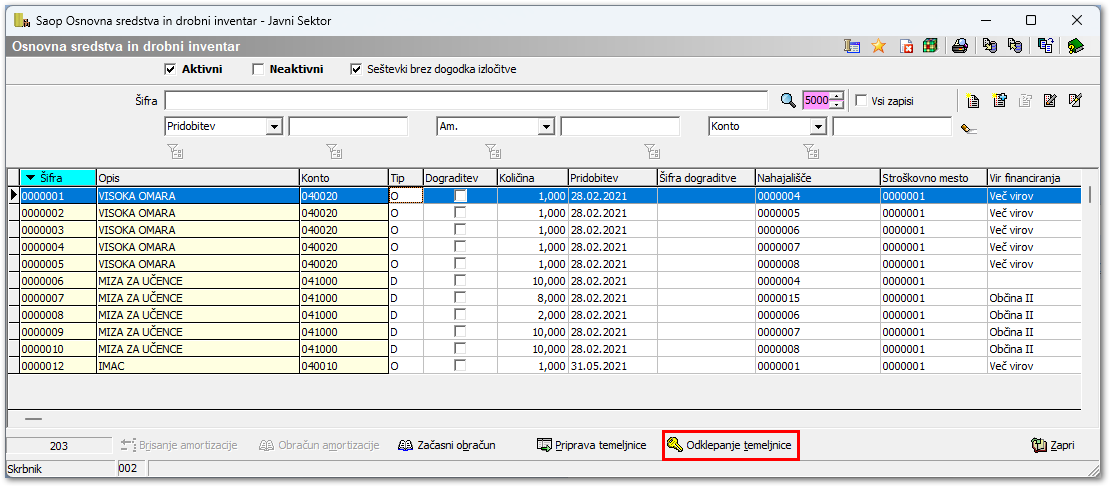
Task: Click the 5000 record limit field
Action: [x=817, y=101]
